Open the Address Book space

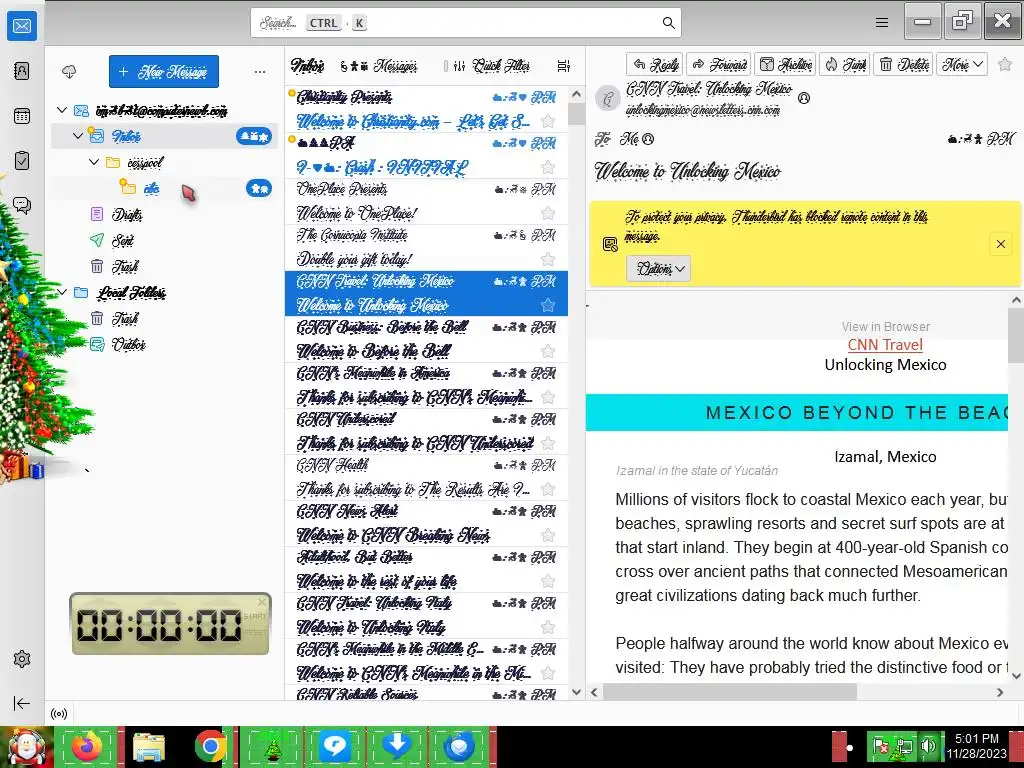[x=22, y=71]
